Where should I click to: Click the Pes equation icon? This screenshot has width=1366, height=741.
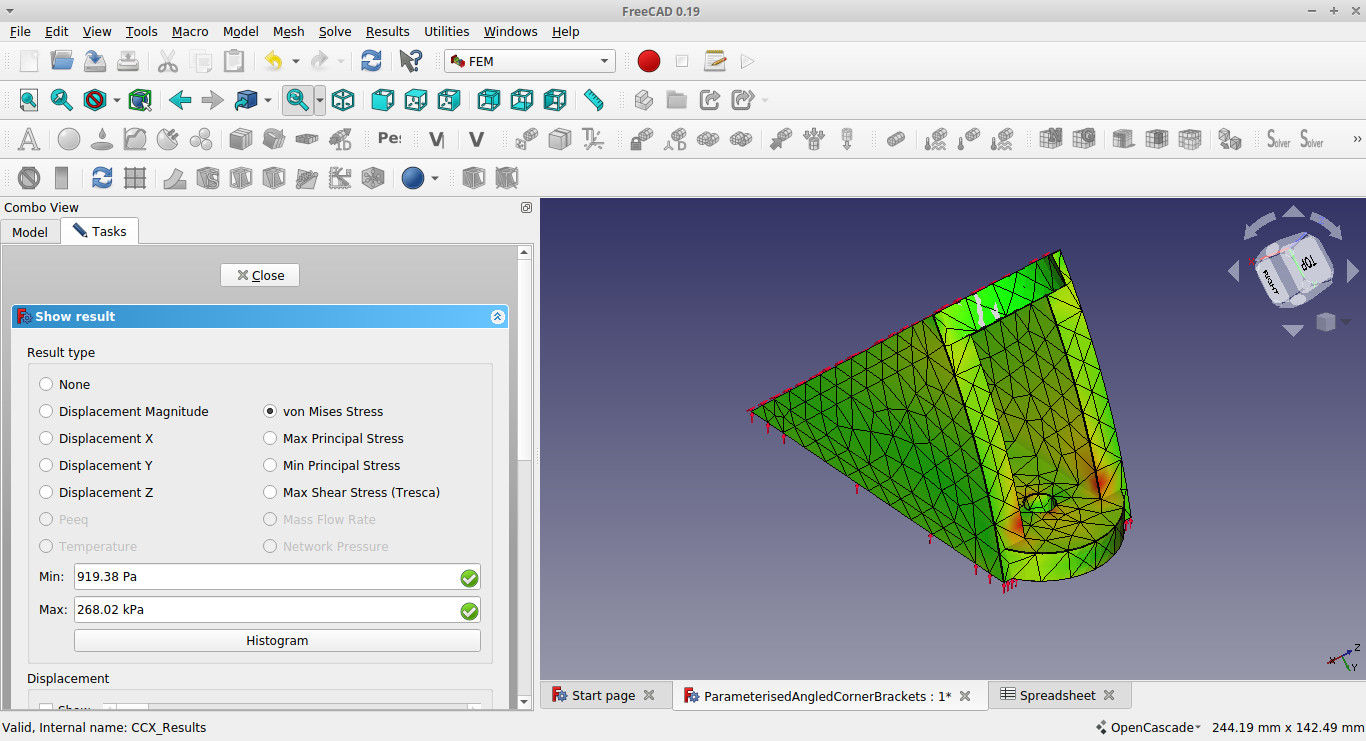[x=389, y=139]
